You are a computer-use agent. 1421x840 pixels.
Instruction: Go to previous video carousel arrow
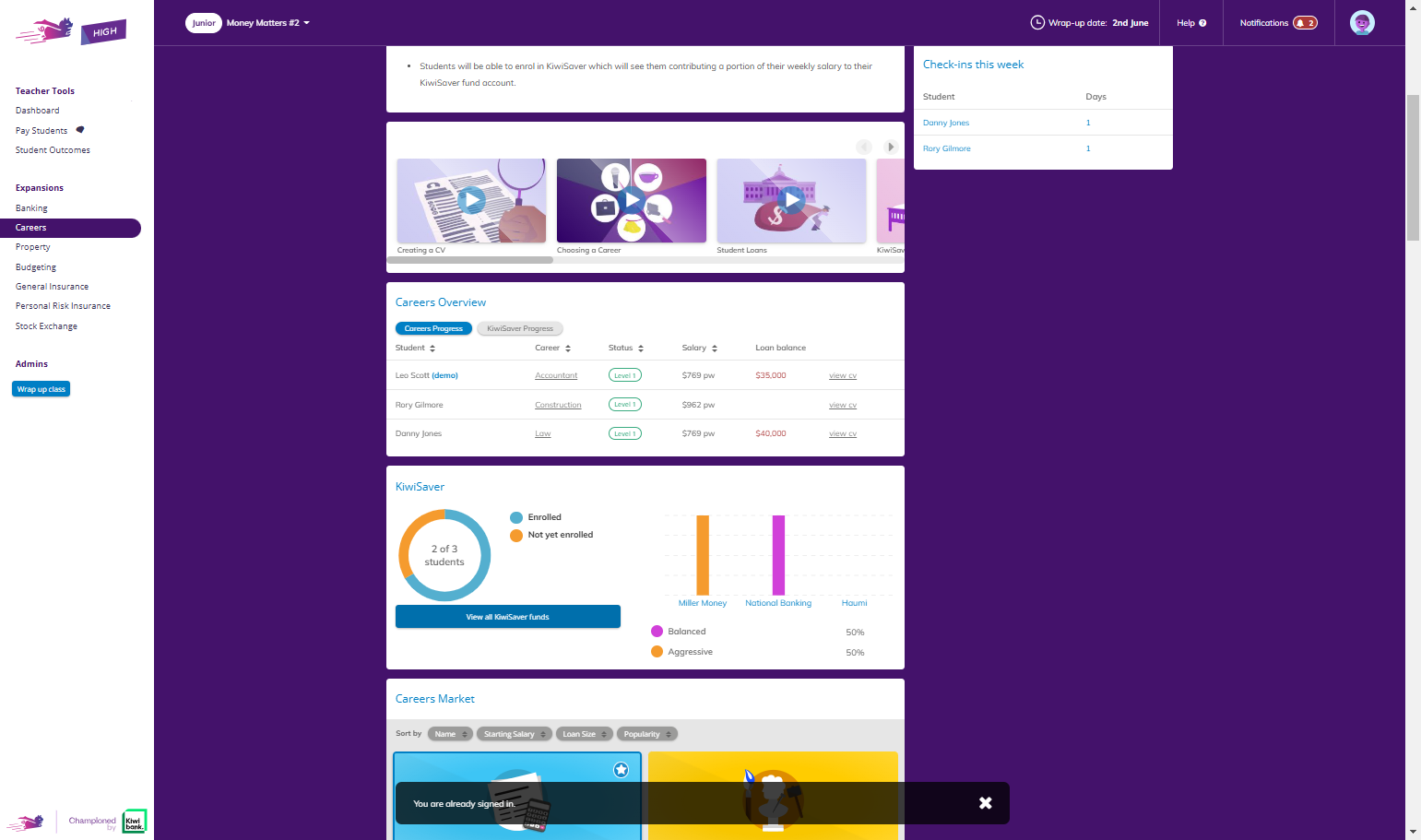[864, 147]
